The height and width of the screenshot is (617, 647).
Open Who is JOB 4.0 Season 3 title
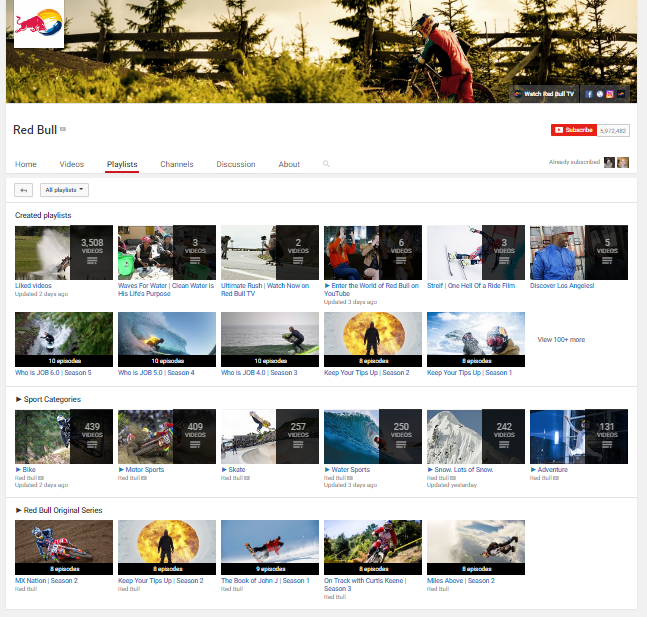click(x=259, y=373)
